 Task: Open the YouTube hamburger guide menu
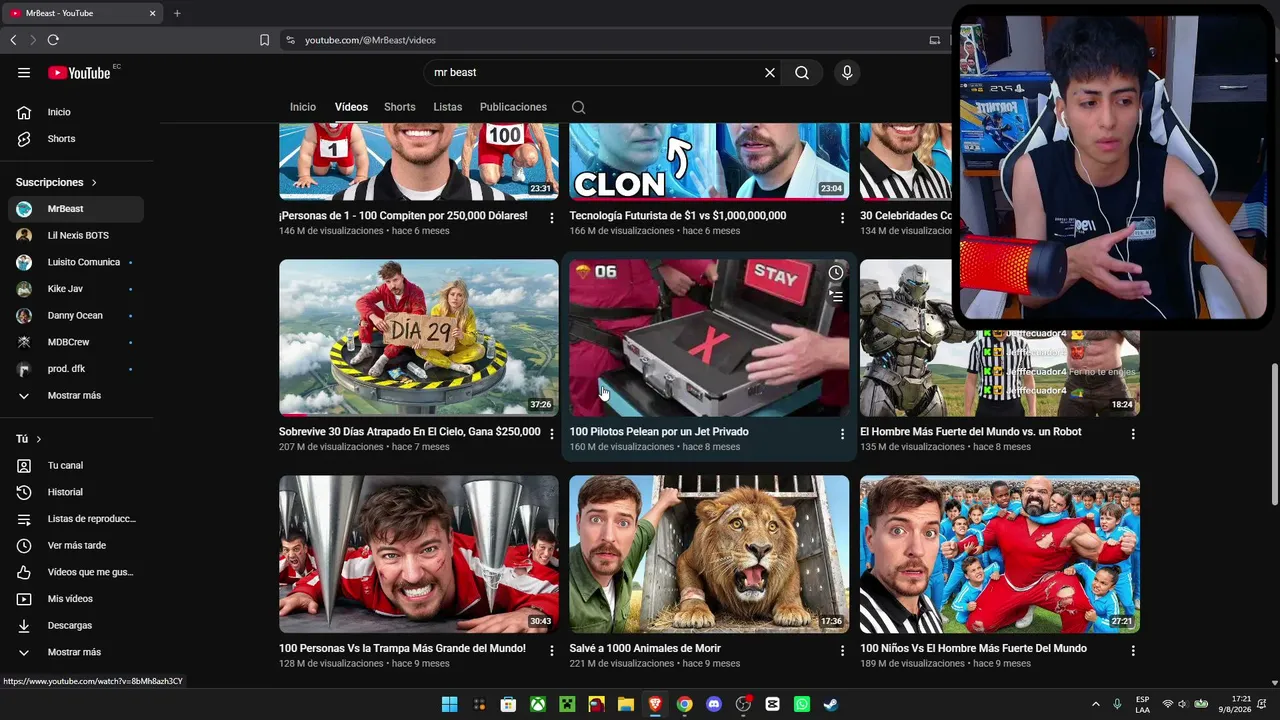(24, 72)
